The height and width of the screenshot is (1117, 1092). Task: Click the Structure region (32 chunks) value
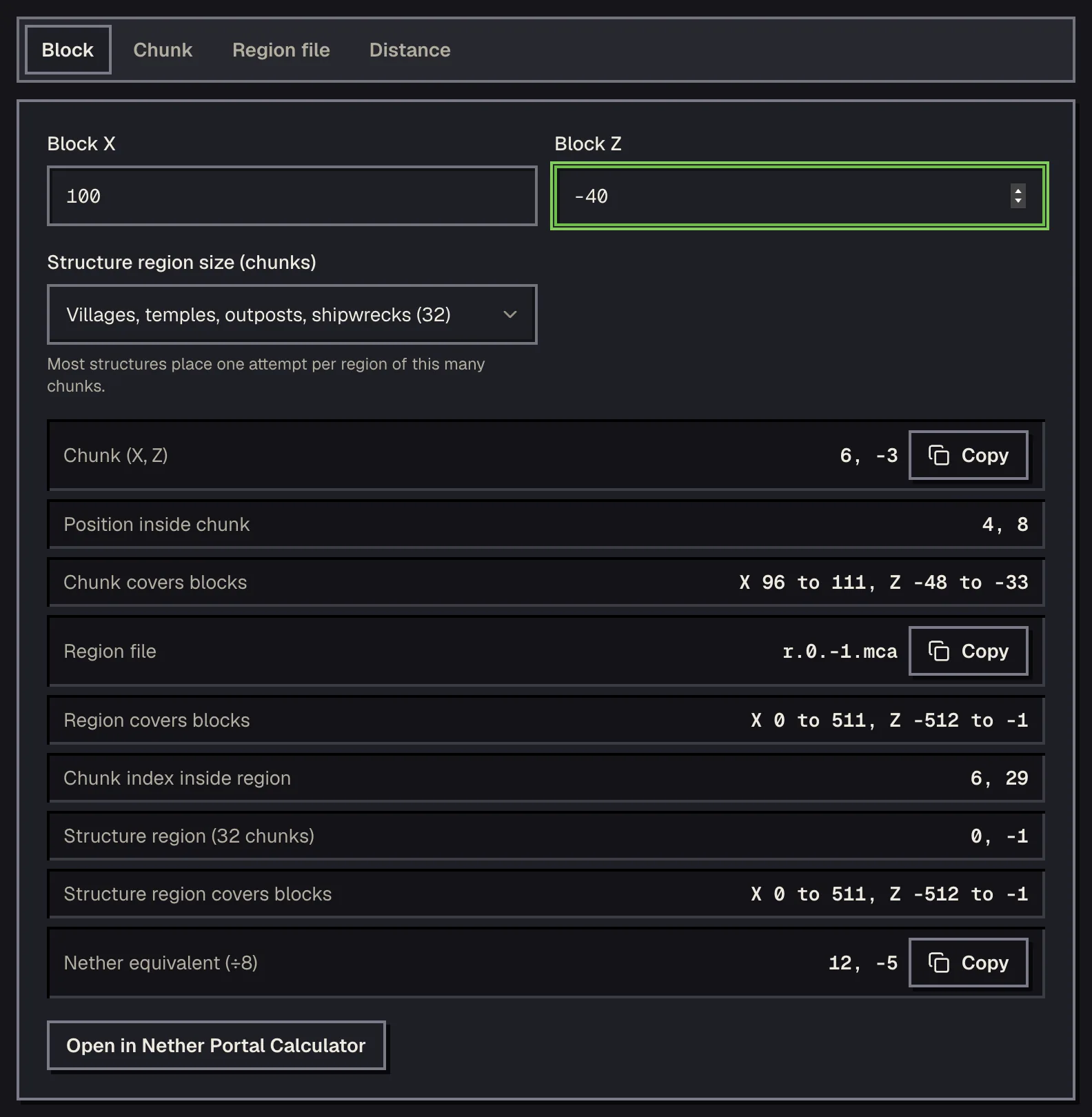(1000, 836)
